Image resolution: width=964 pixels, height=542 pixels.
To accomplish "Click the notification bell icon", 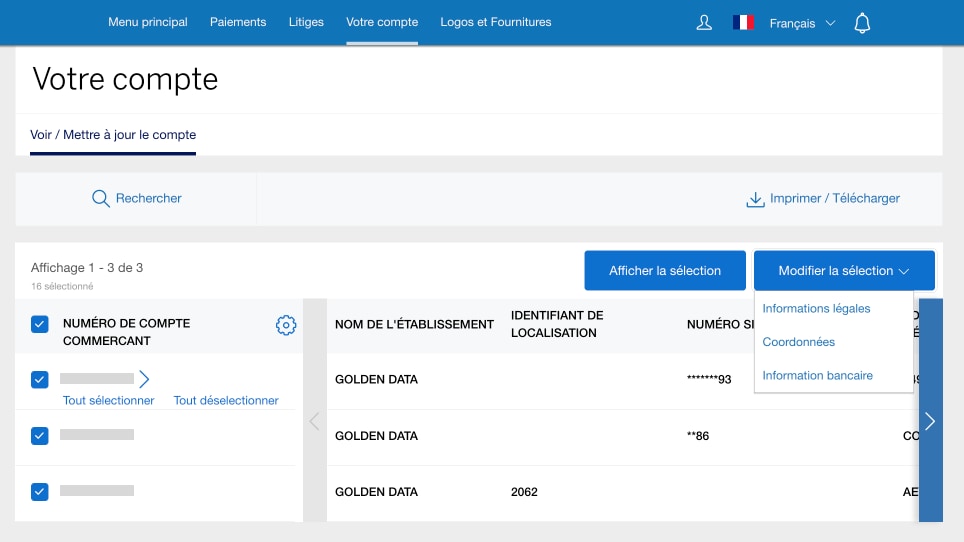I will pos(862,23).
